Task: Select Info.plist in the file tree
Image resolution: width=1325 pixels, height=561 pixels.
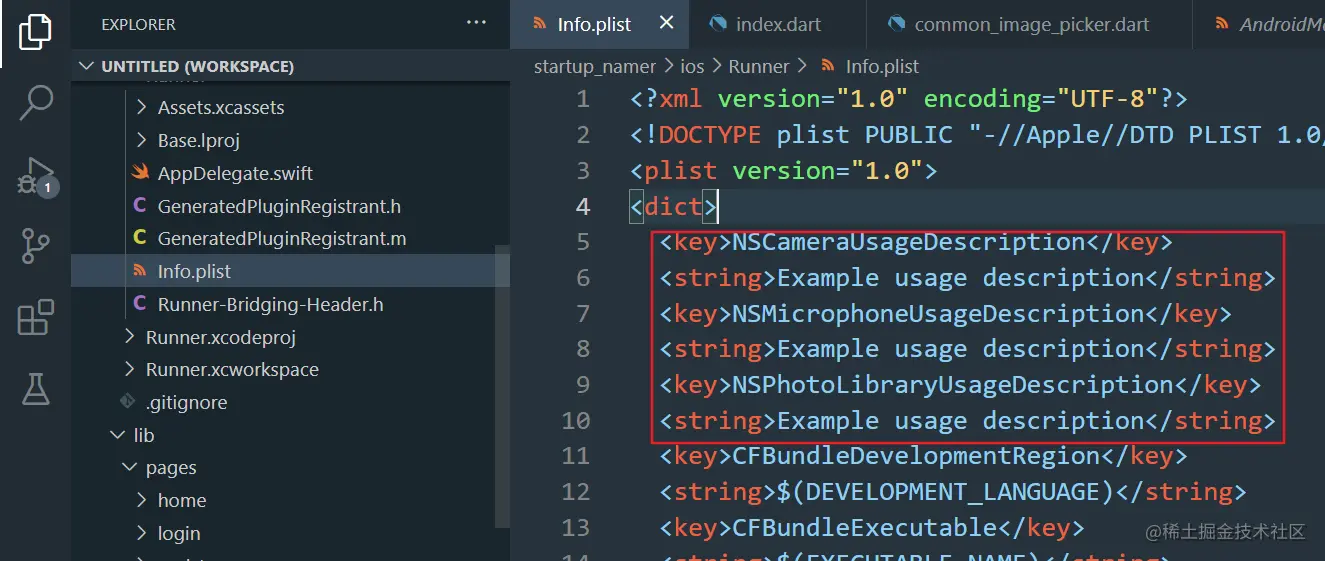Action: [290, 272]
